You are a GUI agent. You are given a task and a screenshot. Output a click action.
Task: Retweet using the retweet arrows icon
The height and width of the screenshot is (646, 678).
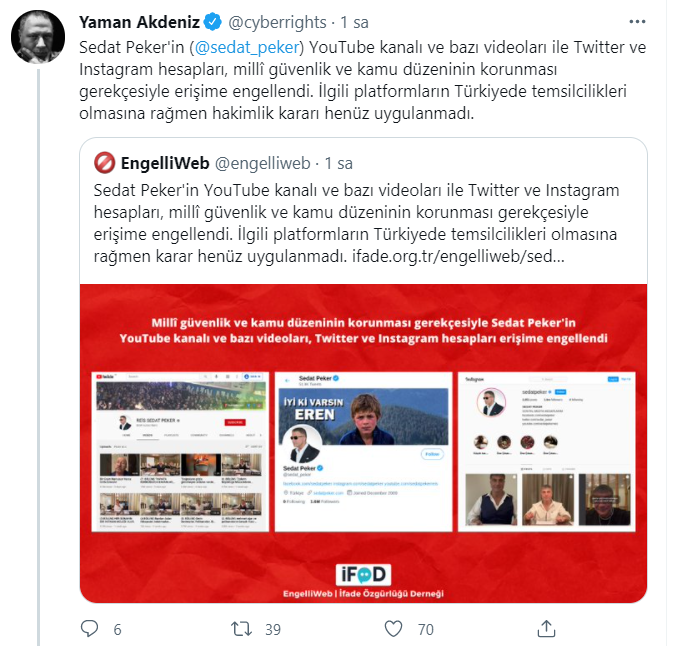(x=241, y=629)
